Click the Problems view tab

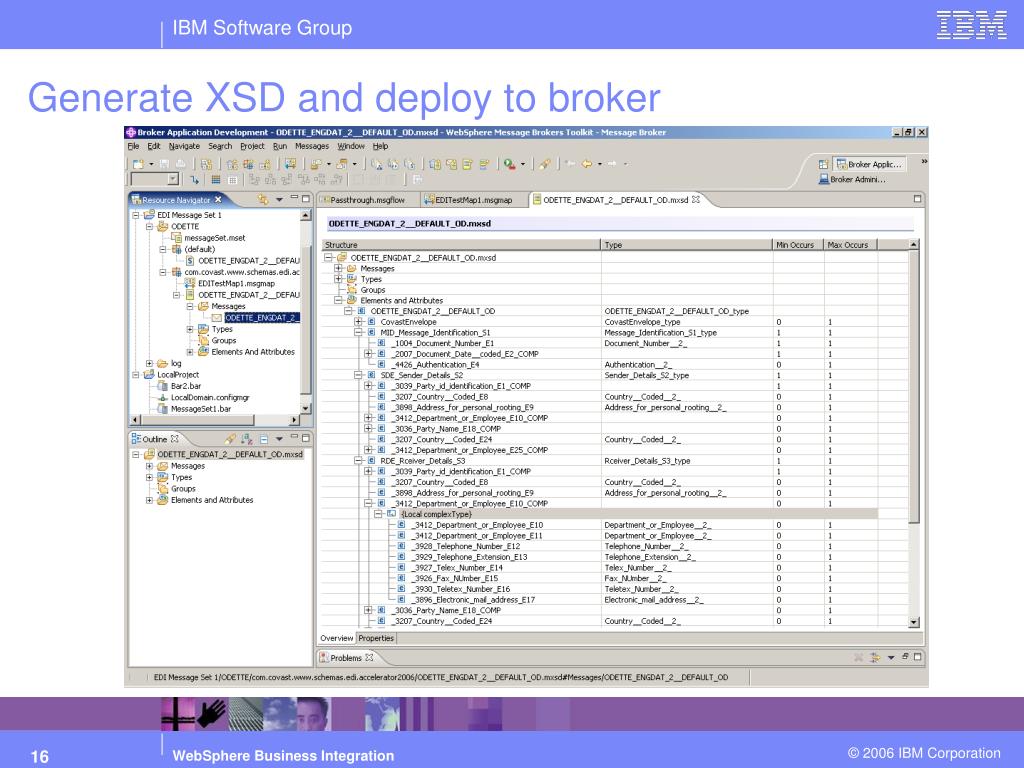[346, 658]
